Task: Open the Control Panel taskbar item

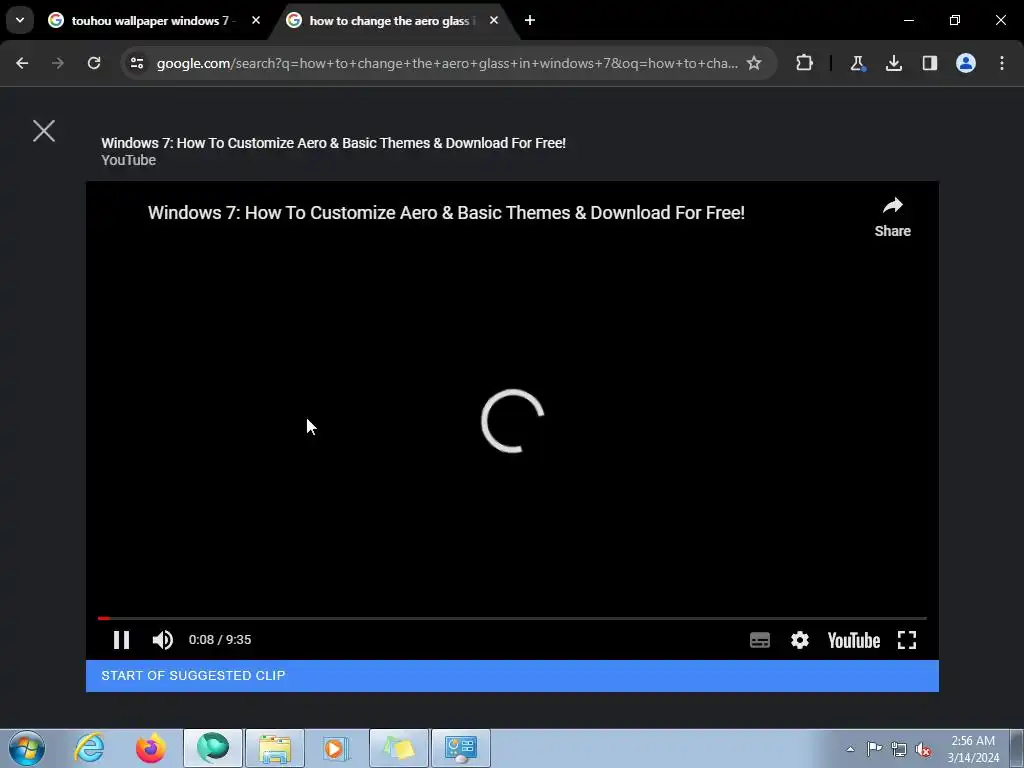Action: click(x=461, y=748)
